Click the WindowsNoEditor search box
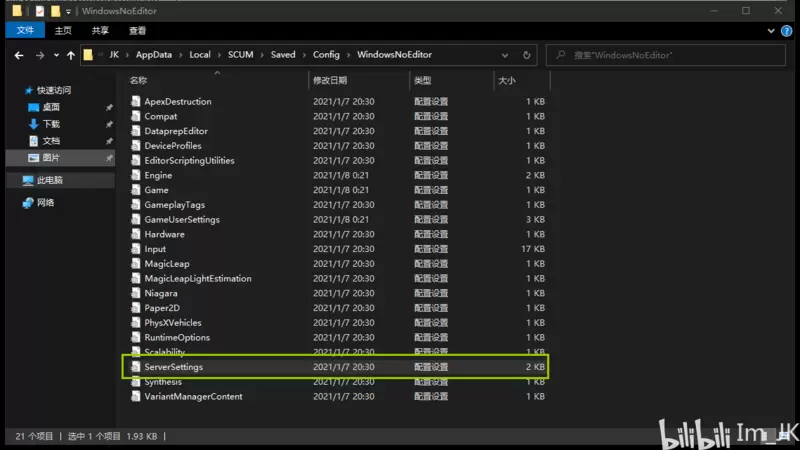The height and width of the screenshot is (450, 800). pyautogui.click(x=666, y=55)
